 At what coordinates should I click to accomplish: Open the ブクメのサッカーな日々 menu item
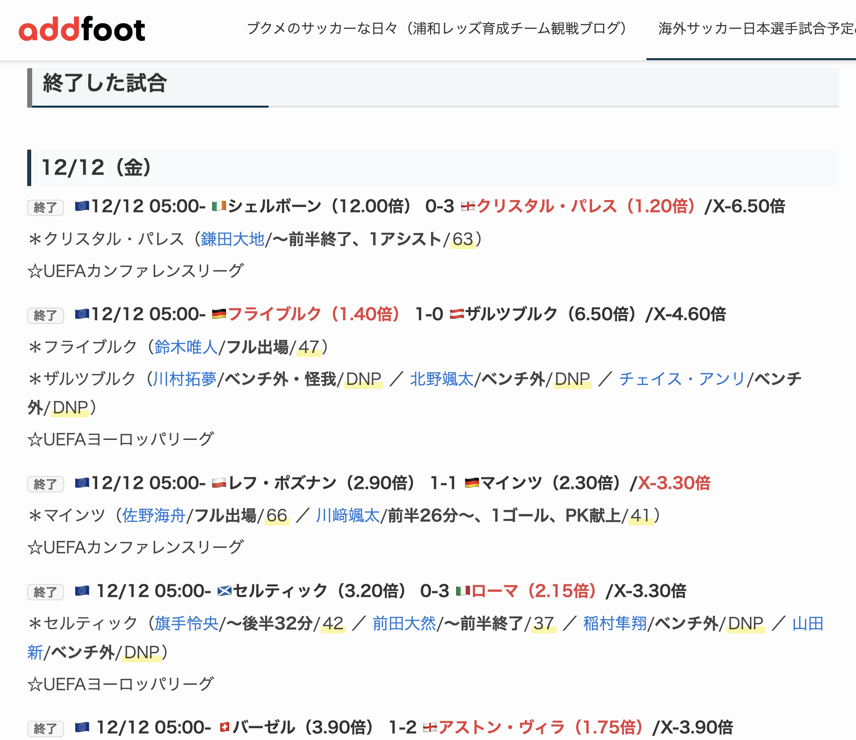click(437, 29)
